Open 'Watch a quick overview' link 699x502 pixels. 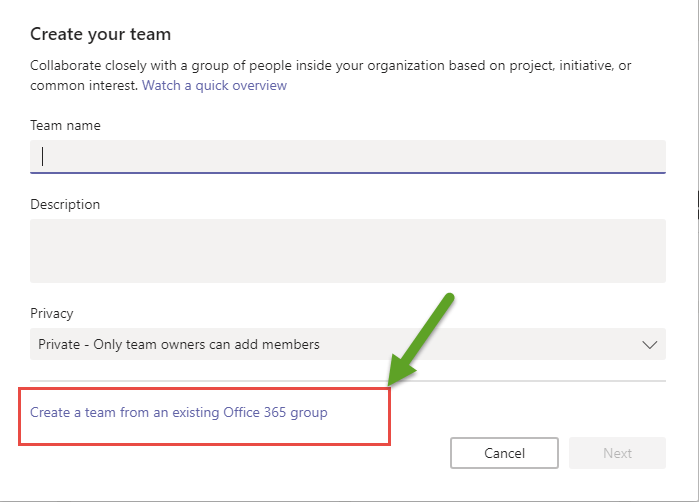[214, 86]
